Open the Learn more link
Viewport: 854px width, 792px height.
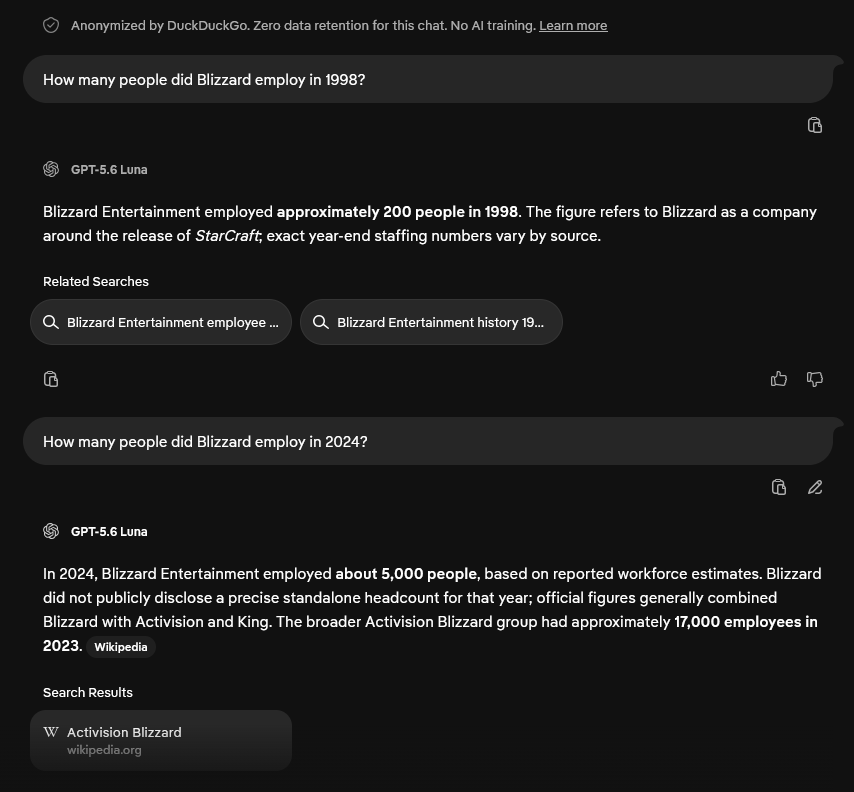[x=573, y=26]
